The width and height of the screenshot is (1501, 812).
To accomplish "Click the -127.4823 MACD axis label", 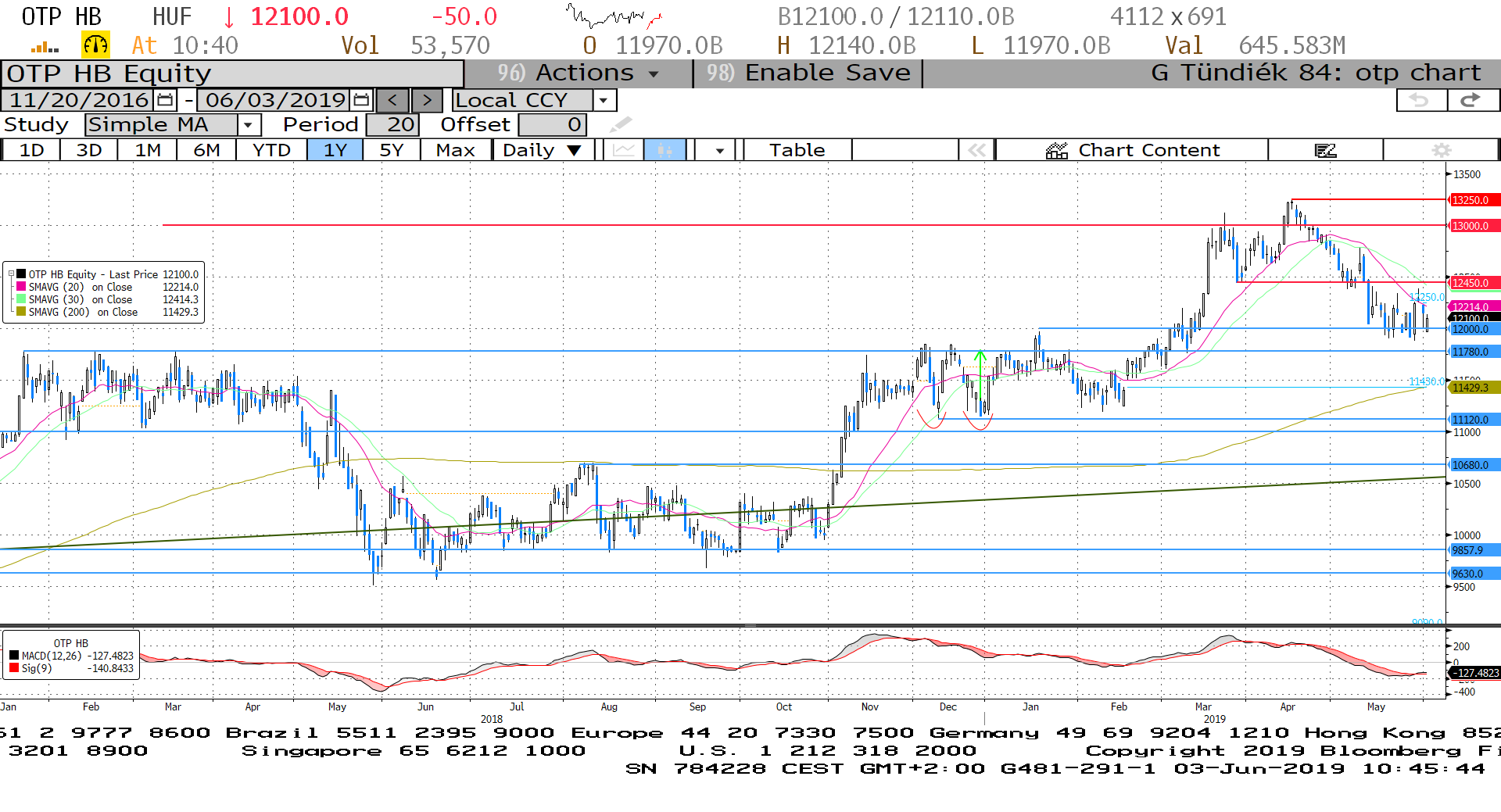I will (x=1474, y=672).
